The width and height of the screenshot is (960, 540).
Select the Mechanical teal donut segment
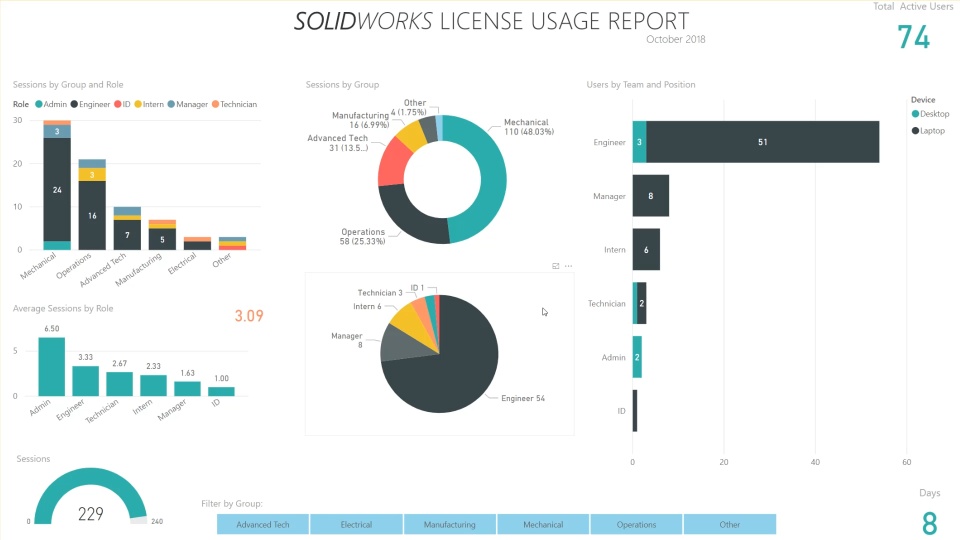(x=493, y=179)
